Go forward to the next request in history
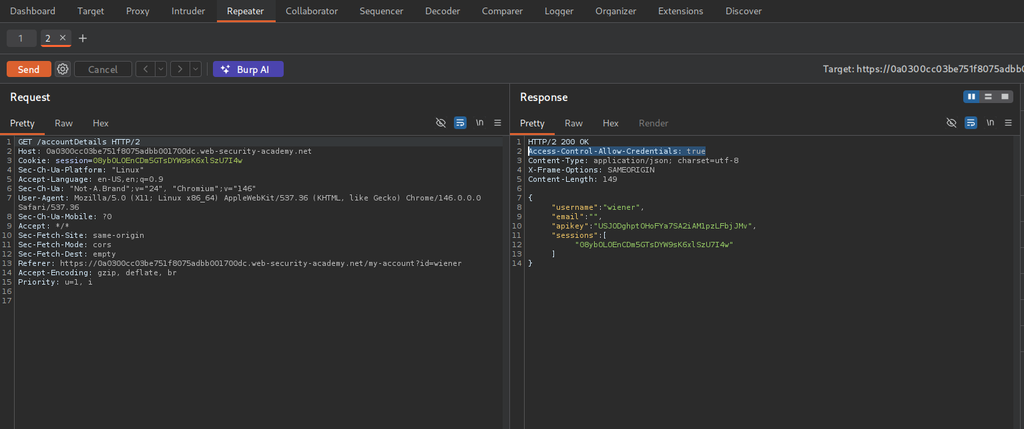Image resolution: width=1024 pixels, height=429 pixels. click(x=180, y=69)
